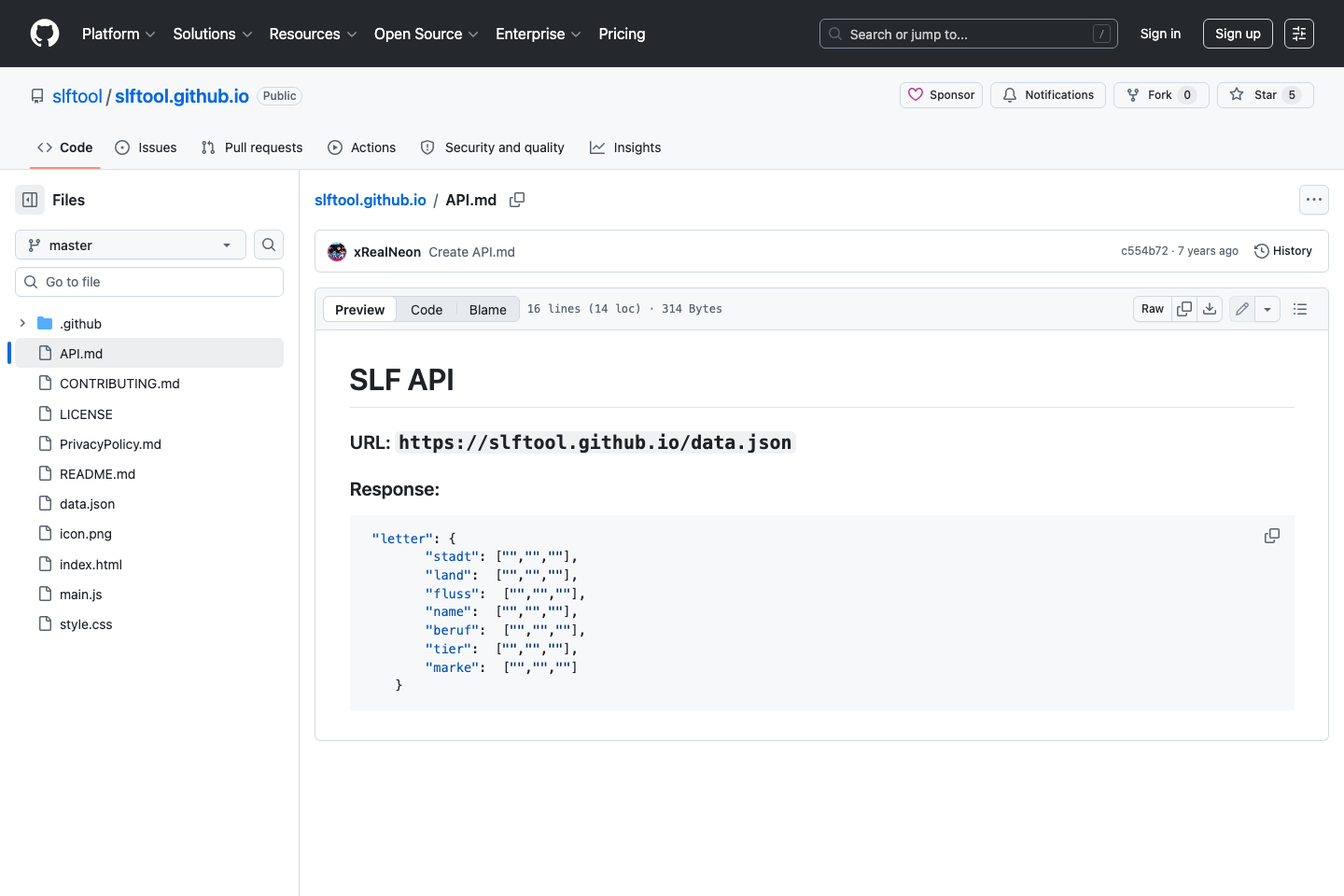Image resolution: width=1344 pixels, height=896 pixels.
Task: Open the file actions kebab menu
Action: tap(1313, 200)
